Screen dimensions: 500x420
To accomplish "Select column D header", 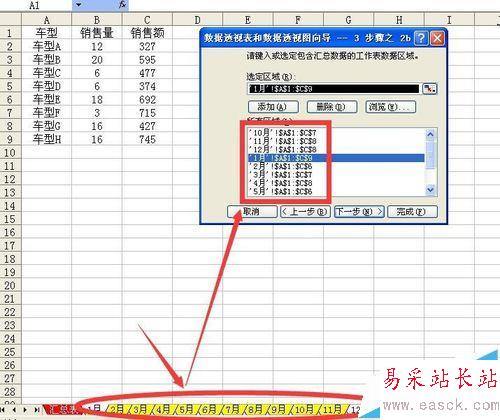I will [197, 20].
